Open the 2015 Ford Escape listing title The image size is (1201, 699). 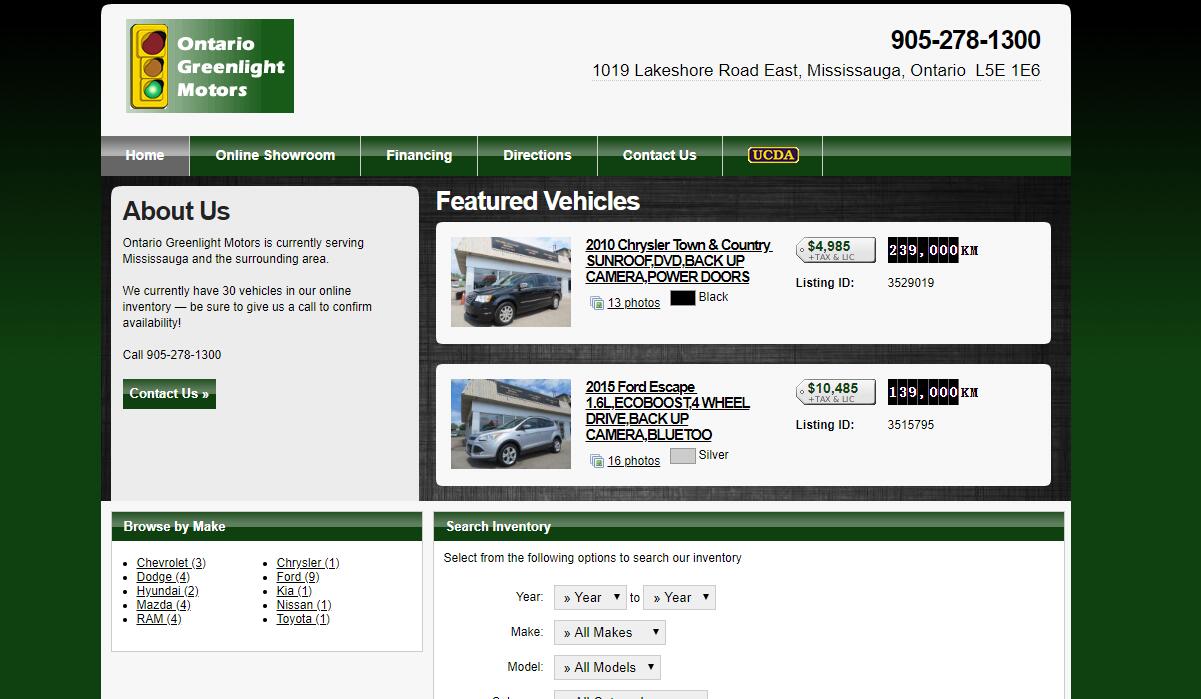click(668, 411)
